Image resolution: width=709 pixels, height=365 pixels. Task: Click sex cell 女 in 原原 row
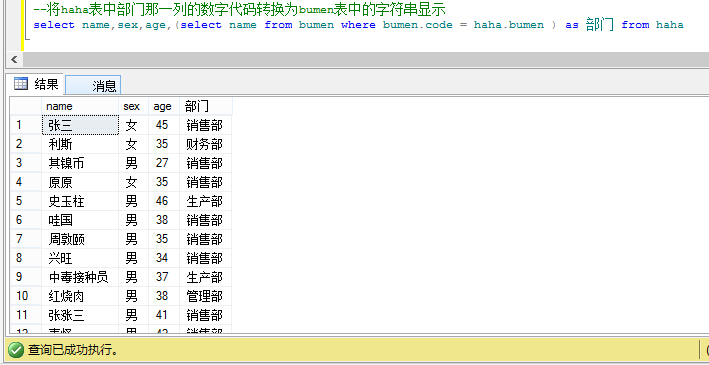point(133,182)
